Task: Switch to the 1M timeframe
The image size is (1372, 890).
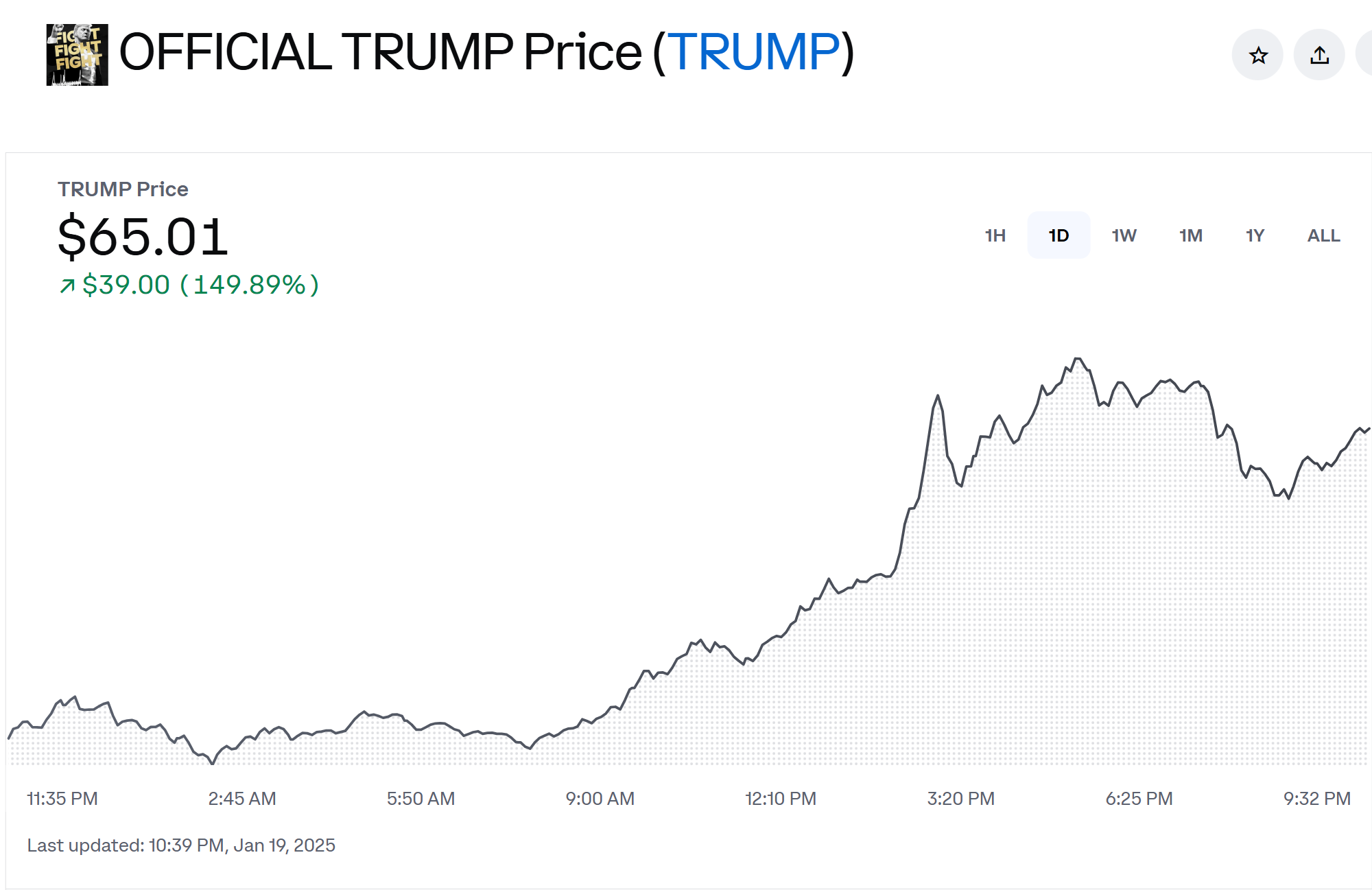Action: pyautogui.click(x=1190, y=235)
